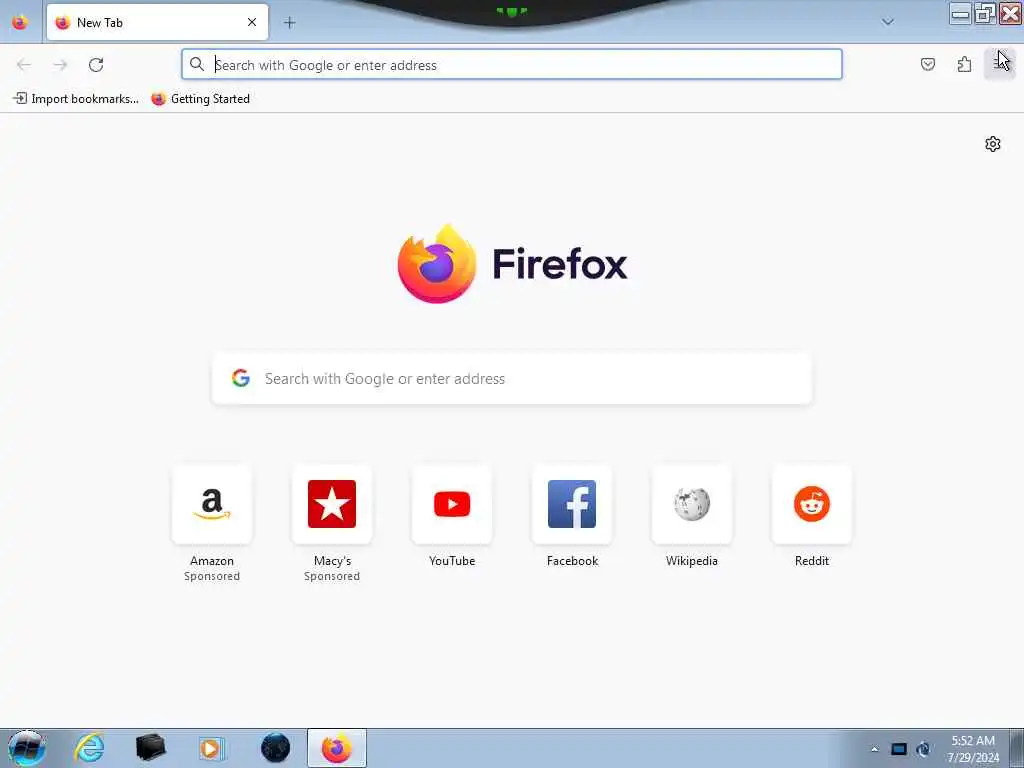Expand the List all tabs chevron
The width and height of the screenshot is (1024, 768).
[887, 22]
